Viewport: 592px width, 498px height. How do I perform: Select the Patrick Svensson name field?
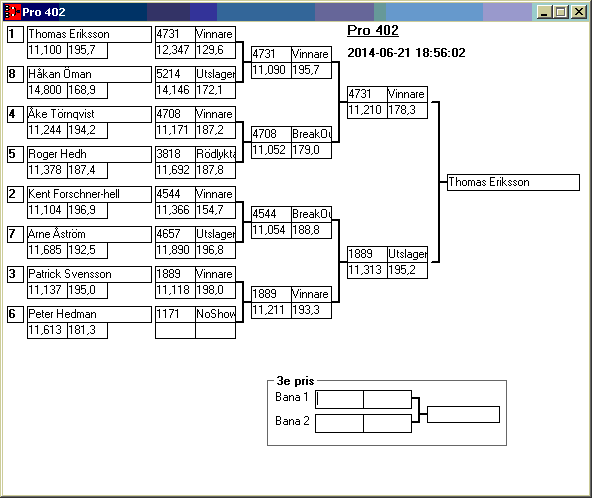tap(89, 274)
